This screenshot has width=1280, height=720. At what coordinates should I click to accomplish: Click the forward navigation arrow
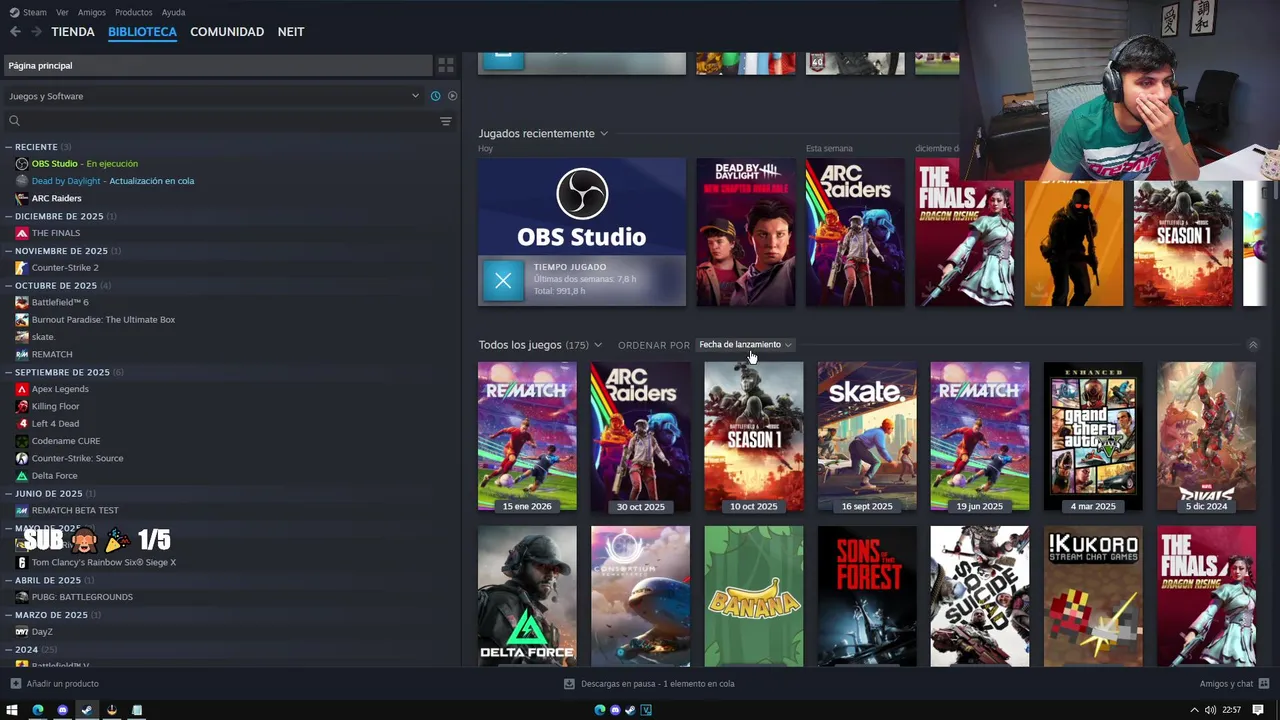point(36,32)
